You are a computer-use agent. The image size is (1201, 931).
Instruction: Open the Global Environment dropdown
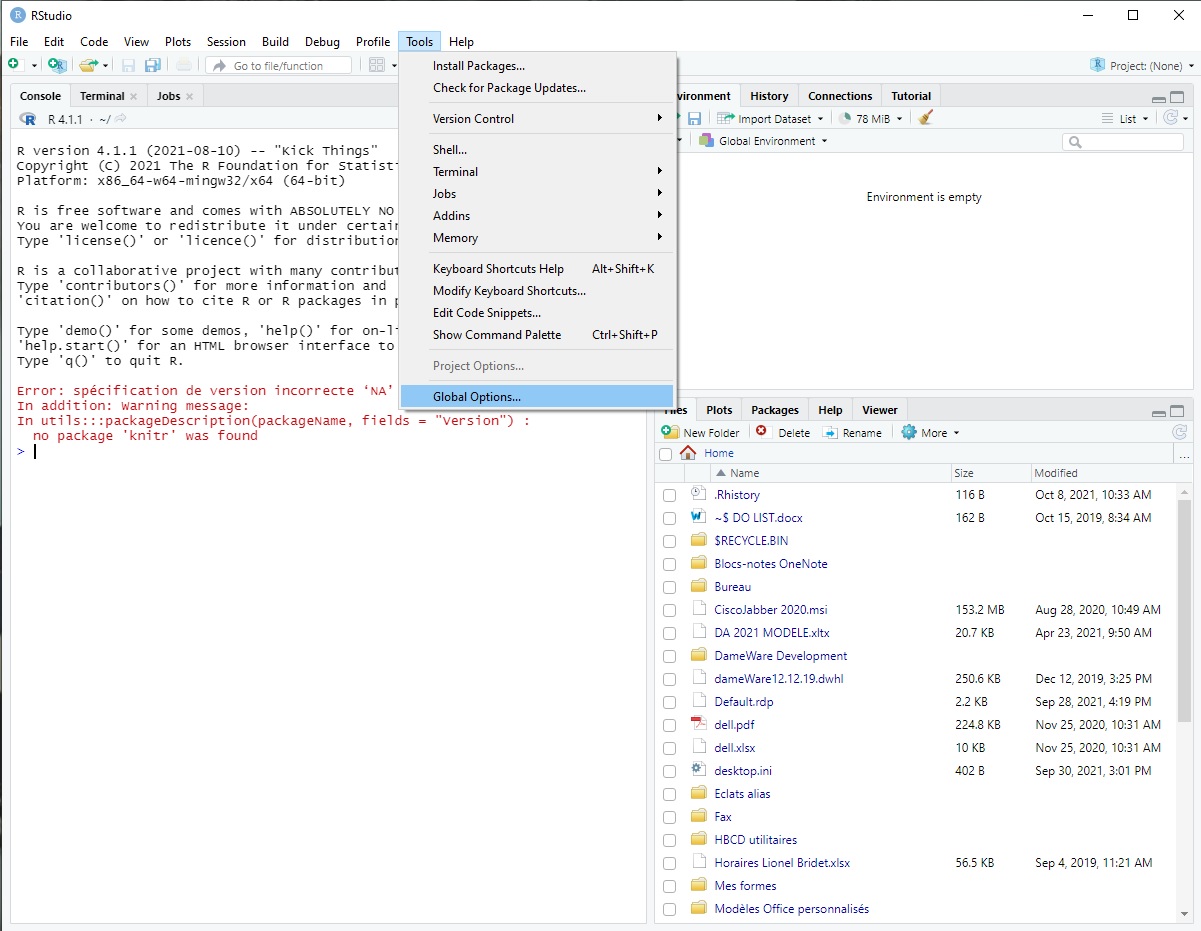coord(764,141)
